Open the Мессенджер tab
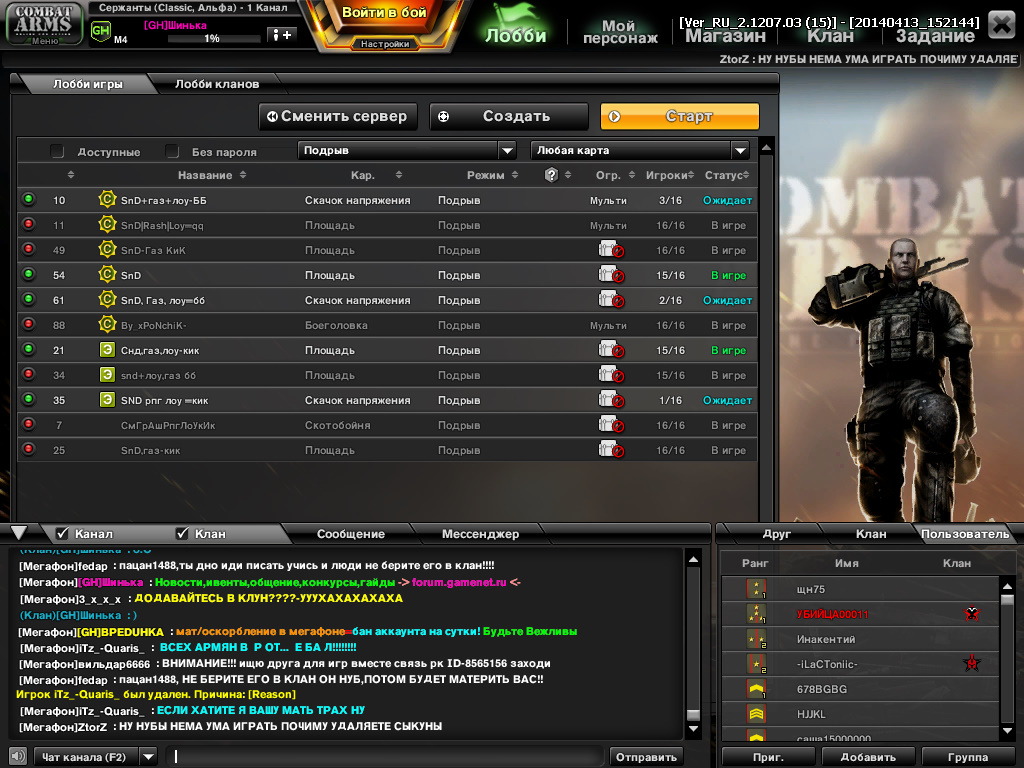The width and height of the screenshot is (1024, 768). tap(480, 534)
